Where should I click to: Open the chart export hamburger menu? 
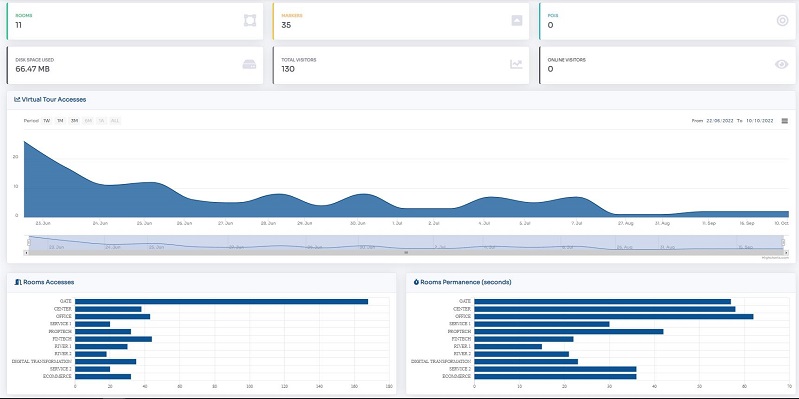tap(785, 121)
